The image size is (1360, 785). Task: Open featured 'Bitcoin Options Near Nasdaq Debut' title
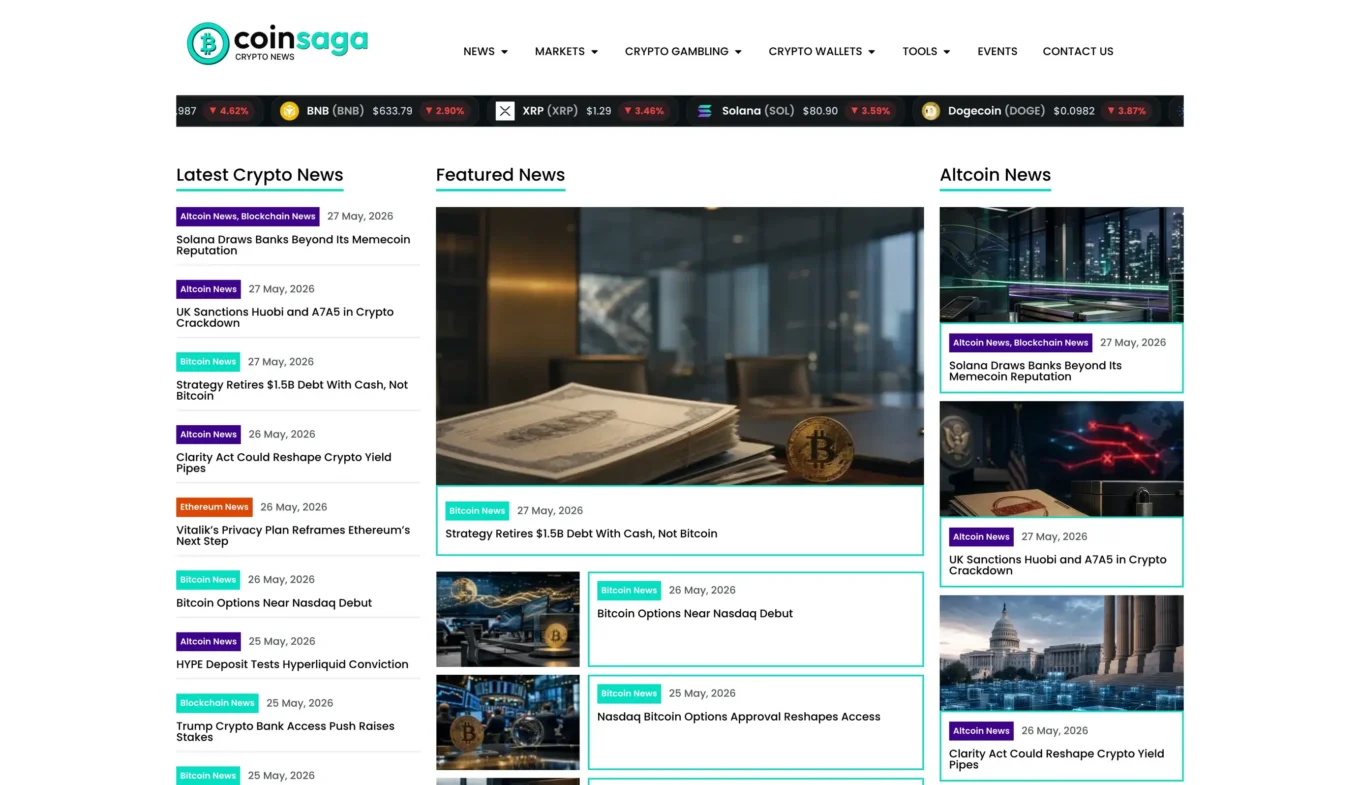[695, 614]
